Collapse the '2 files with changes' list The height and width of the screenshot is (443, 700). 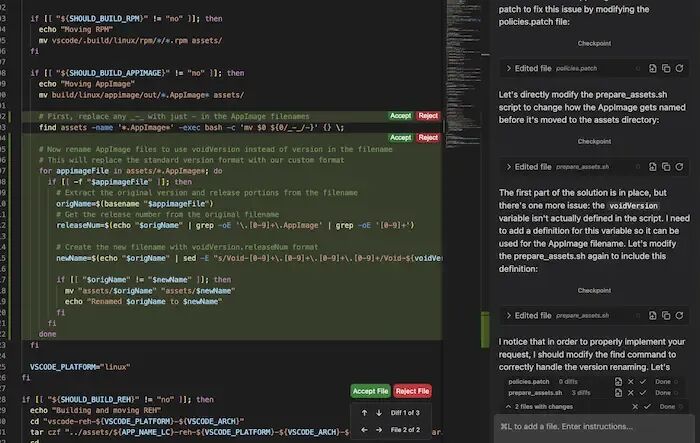coord(508,407)
